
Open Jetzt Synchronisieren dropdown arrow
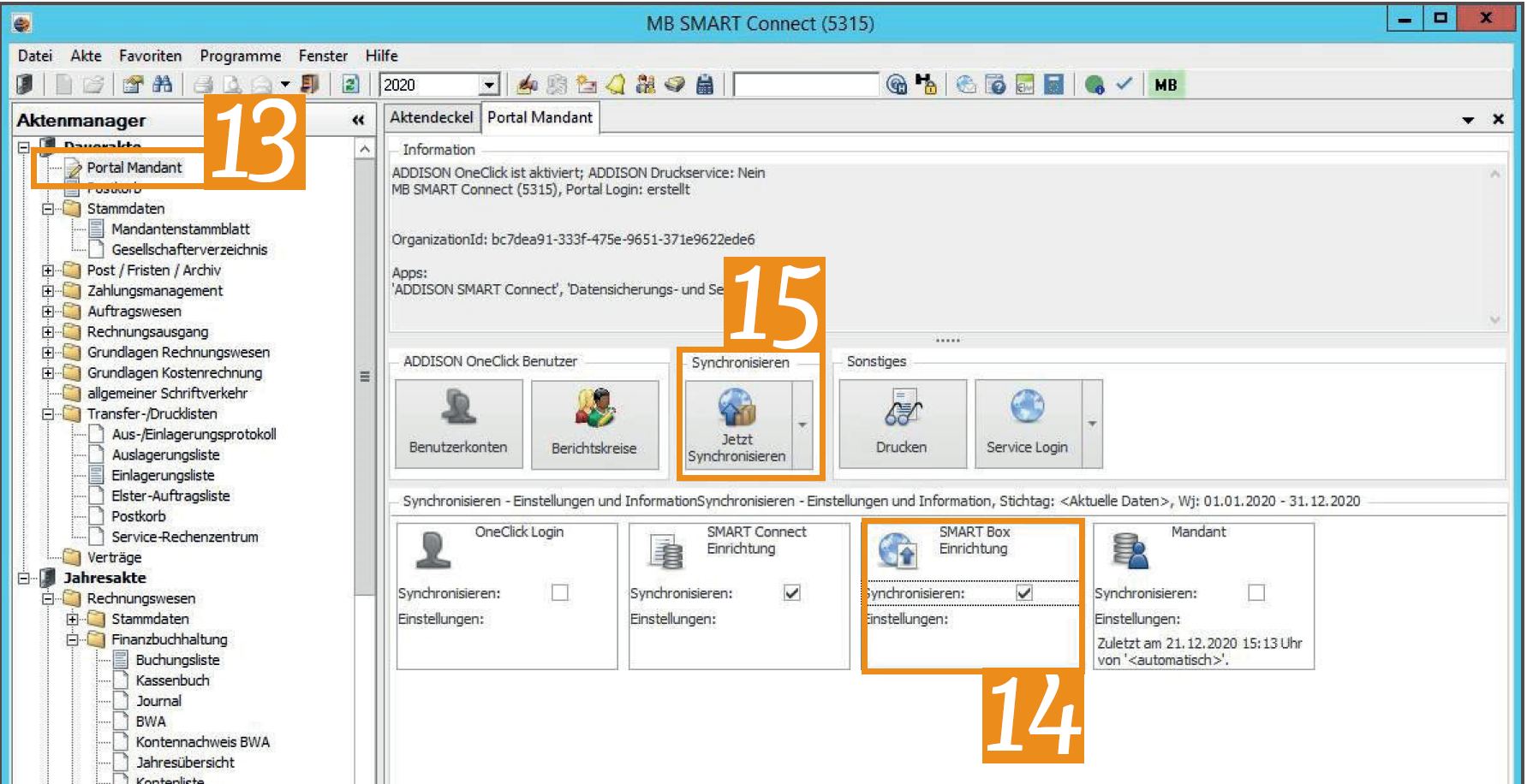[802, 425]
